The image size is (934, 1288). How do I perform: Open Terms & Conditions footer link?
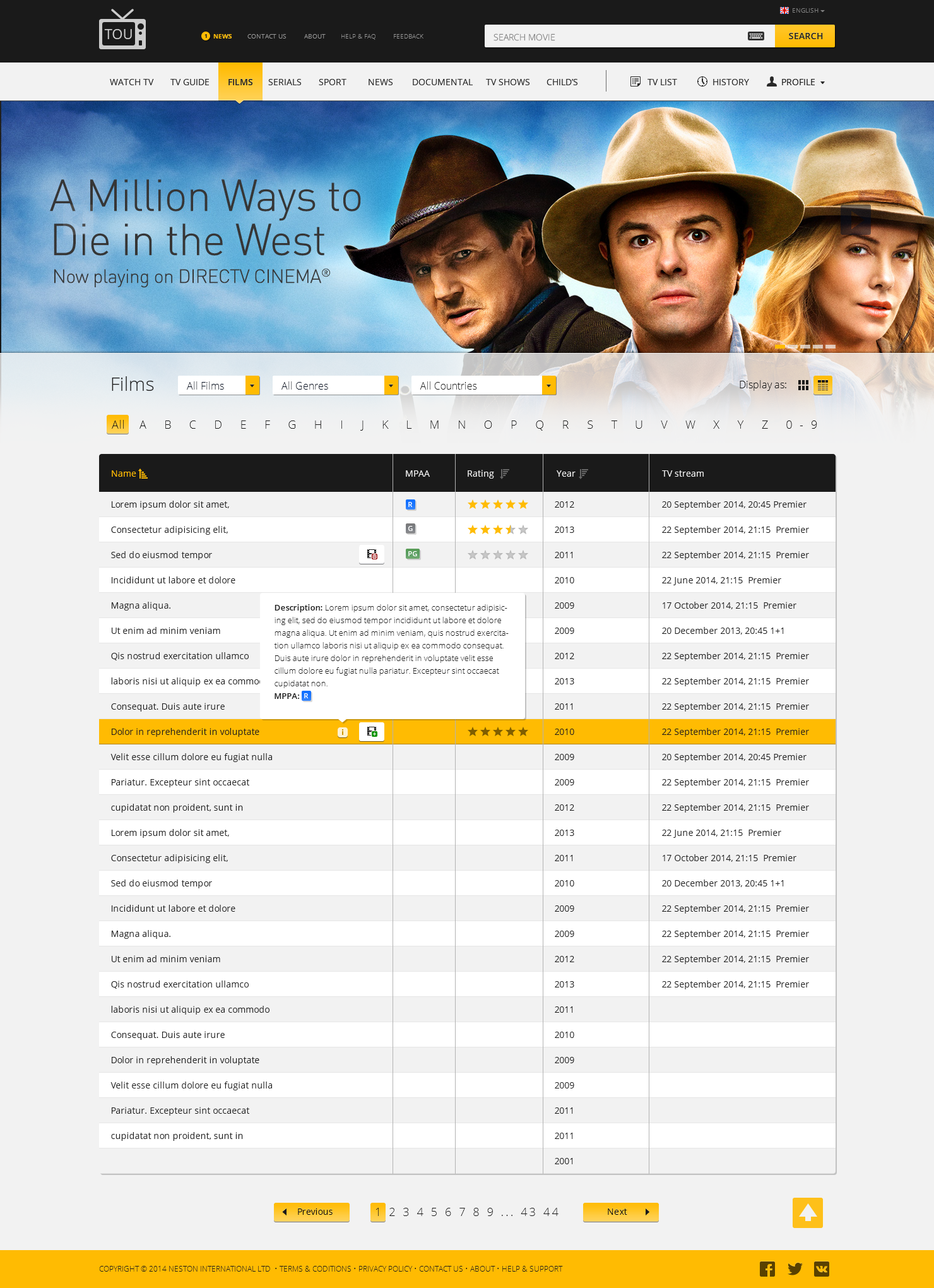coord(315,1268)
